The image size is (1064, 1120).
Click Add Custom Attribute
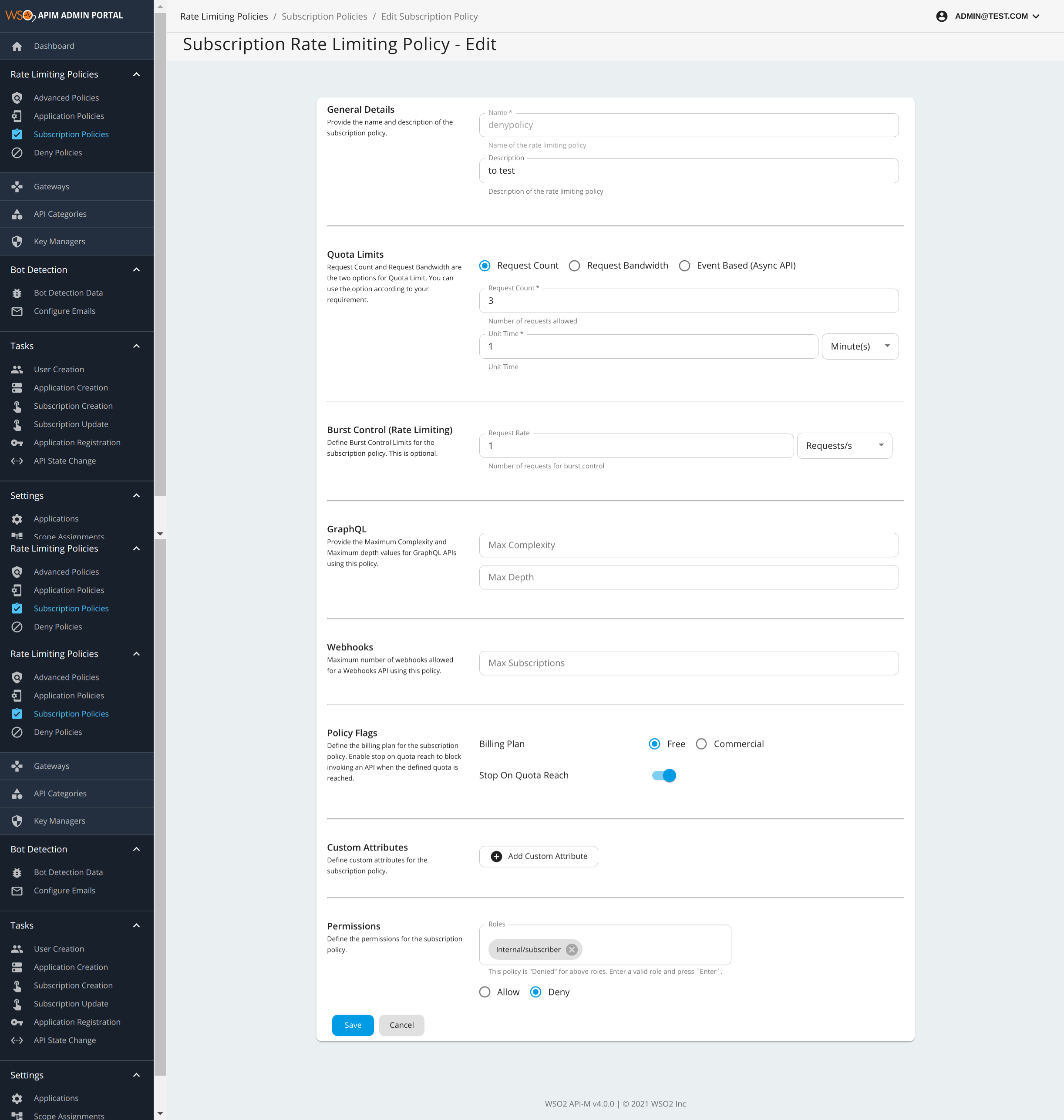point(538,856)
